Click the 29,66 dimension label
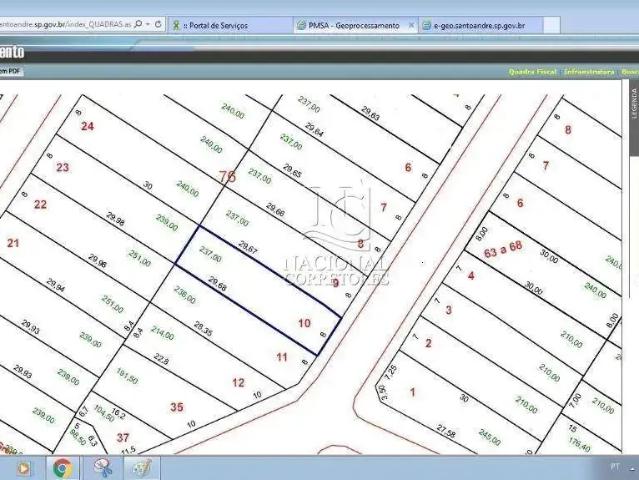 point(275,209)
